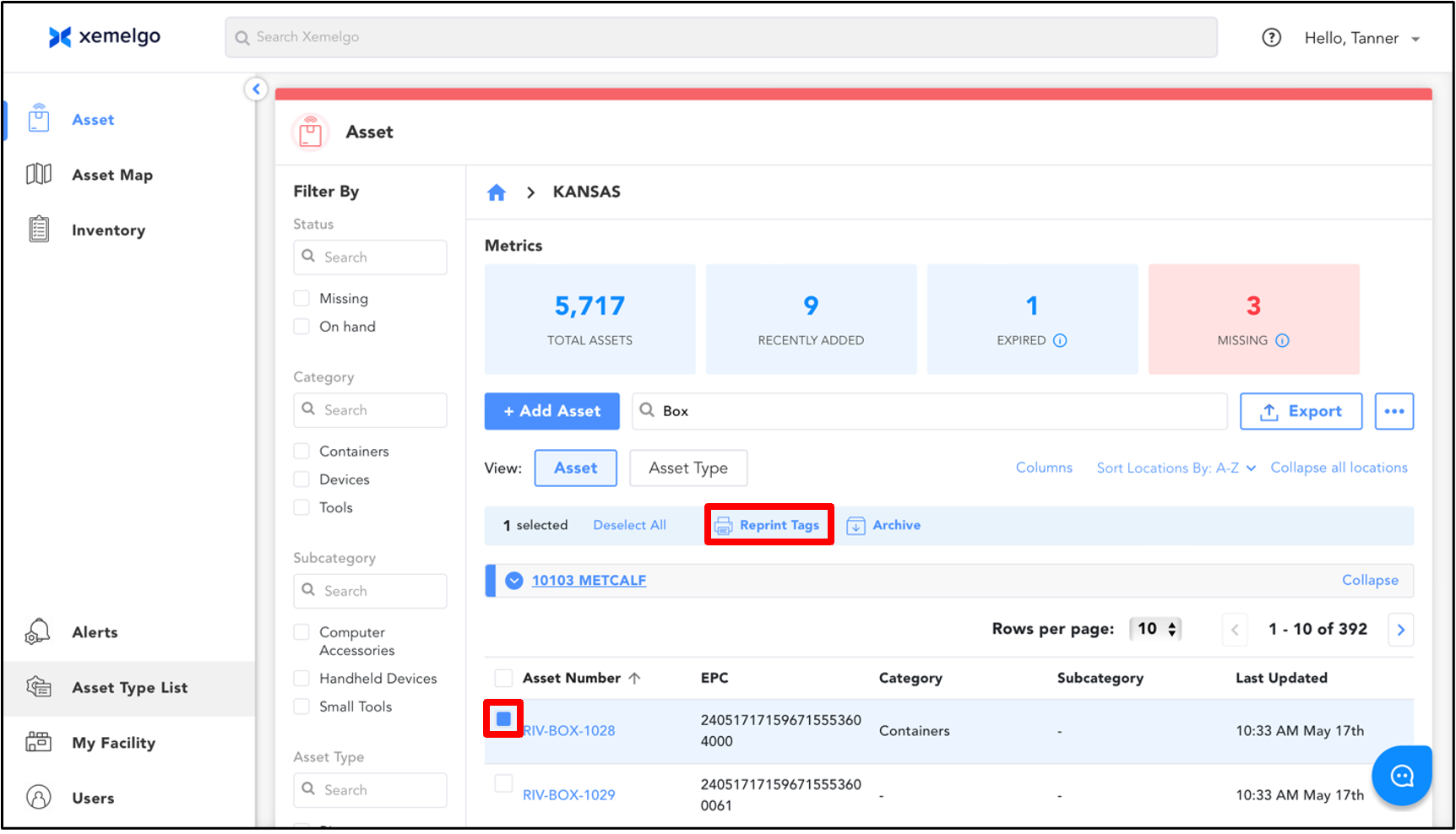
Task: Open the RIV-BOX-1028 asset link
Action: (569, 731)
